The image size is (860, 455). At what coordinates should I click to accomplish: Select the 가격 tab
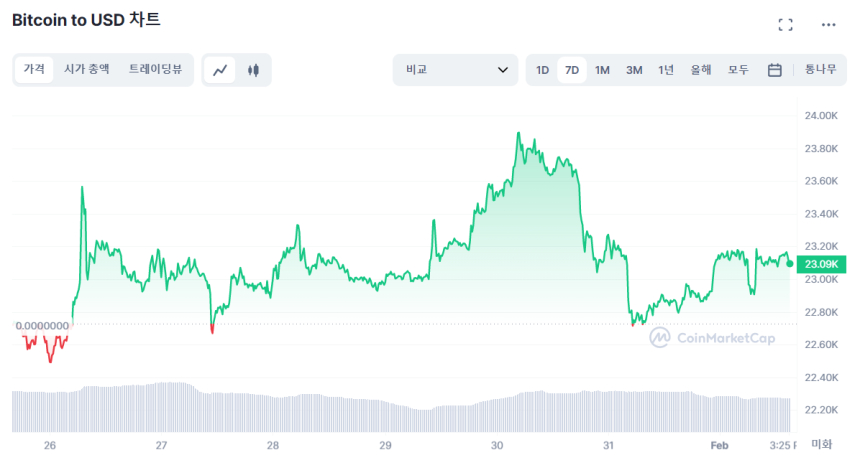35,70
